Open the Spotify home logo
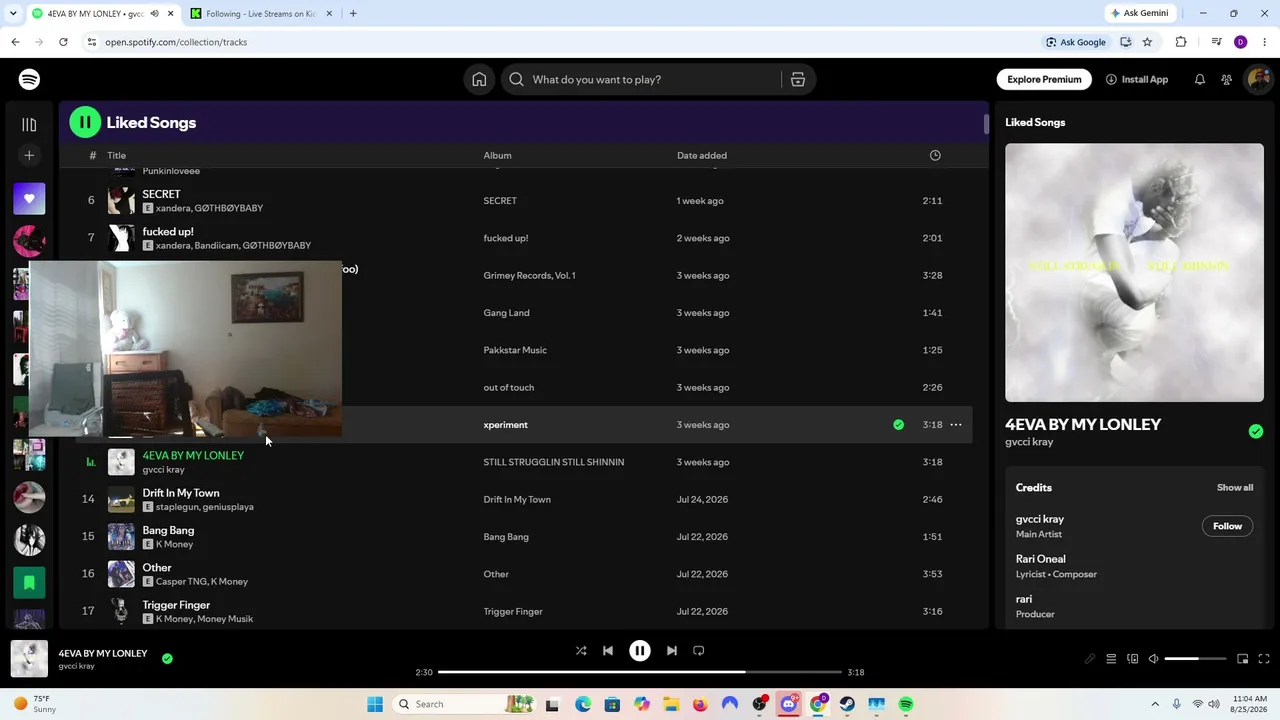This screenshot has height=720, width=1280. pyautogui.click(x=29, y=80)
